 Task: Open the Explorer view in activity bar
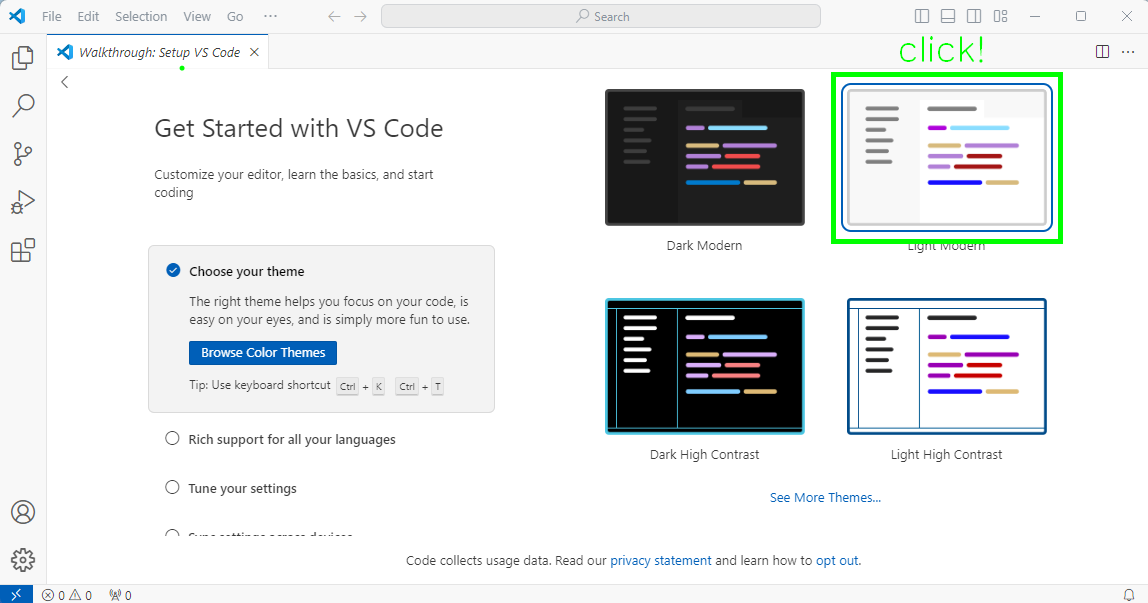(x=23, y=58)
